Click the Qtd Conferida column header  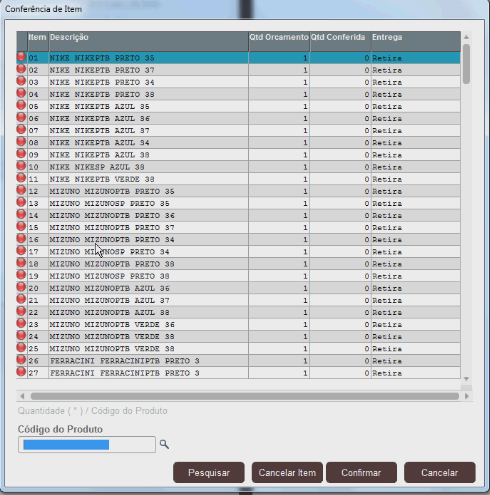pos(340,41)
